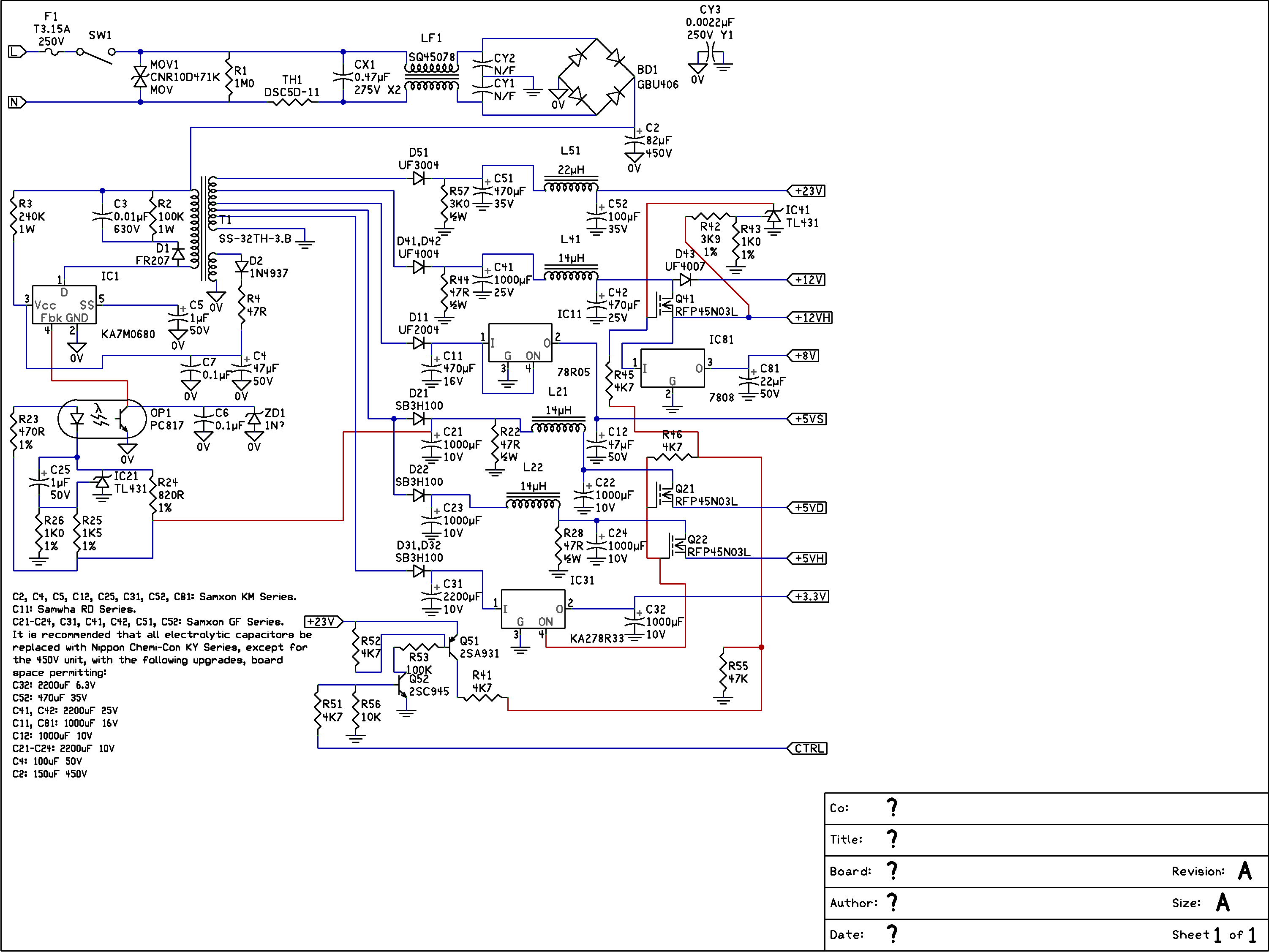
Task: Select the IC41 TL431 symbol
Action: (774, 216)
